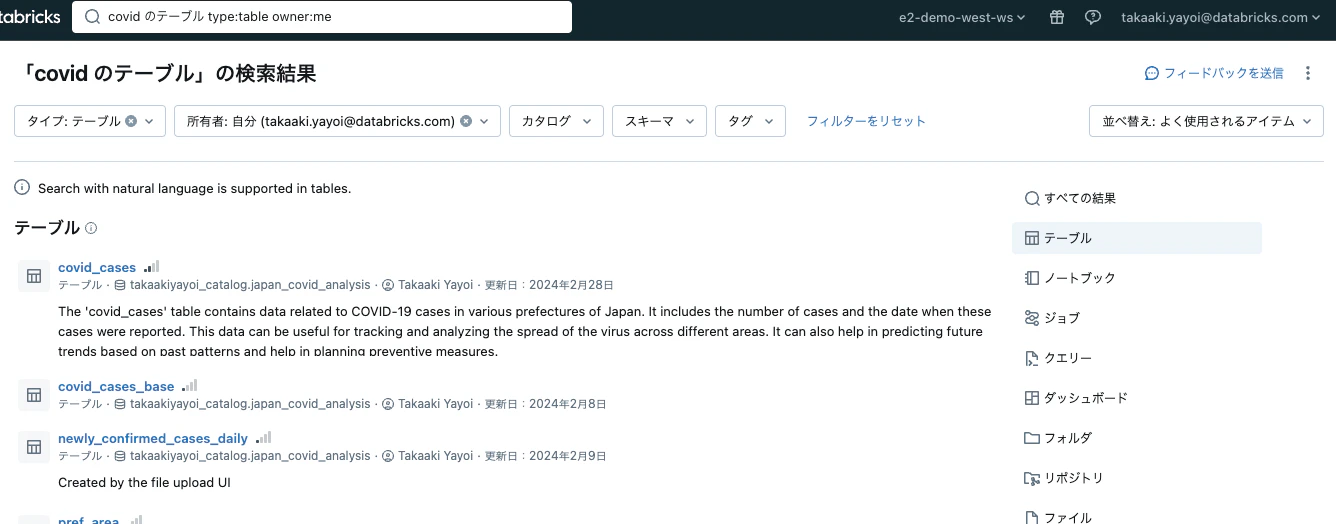1336x524 pixels.
Task: Click 'Created by the file upload UI' description
Action: [x=145, y=482]
